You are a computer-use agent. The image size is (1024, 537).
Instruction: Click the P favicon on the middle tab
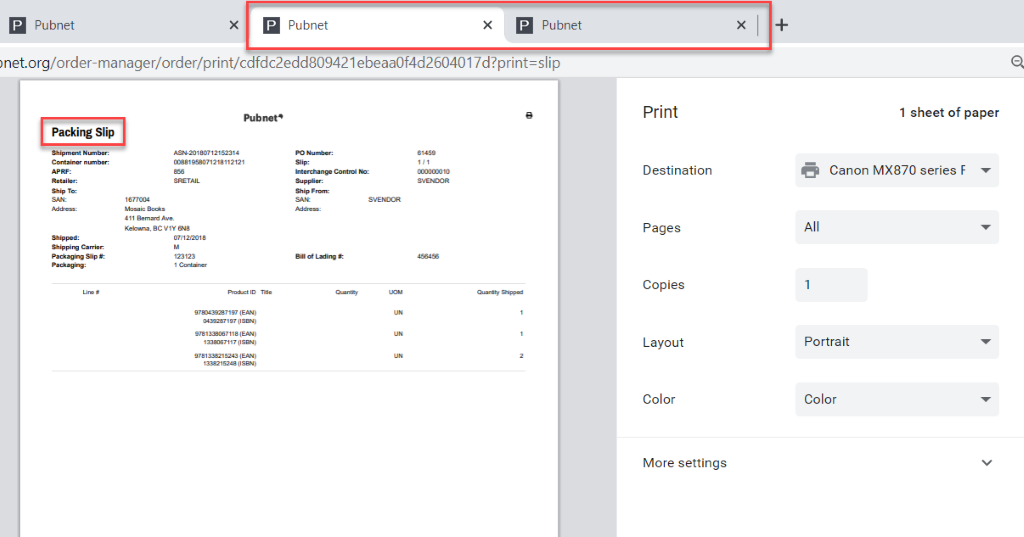click(x=271, y=25)
